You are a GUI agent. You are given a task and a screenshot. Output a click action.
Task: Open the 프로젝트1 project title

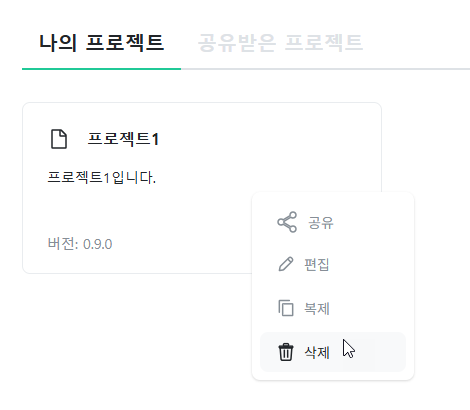[x=123, y=139]
